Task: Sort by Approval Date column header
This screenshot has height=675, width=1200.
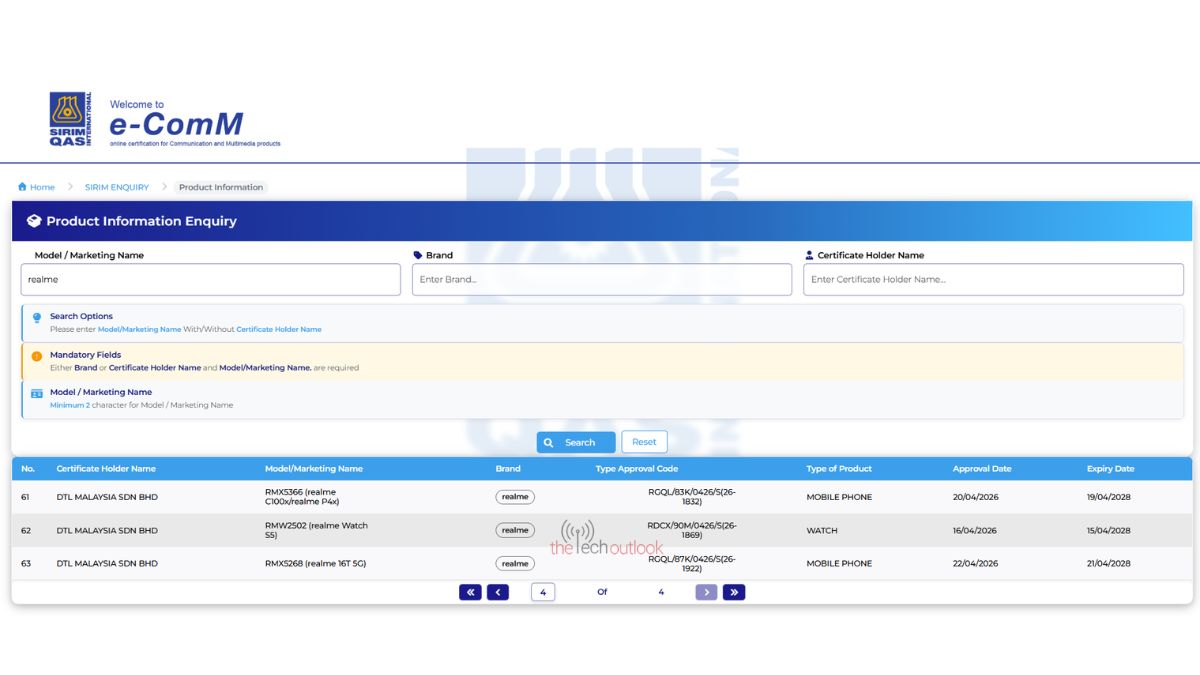Action: pyautogui.click(x=981, y=468)
